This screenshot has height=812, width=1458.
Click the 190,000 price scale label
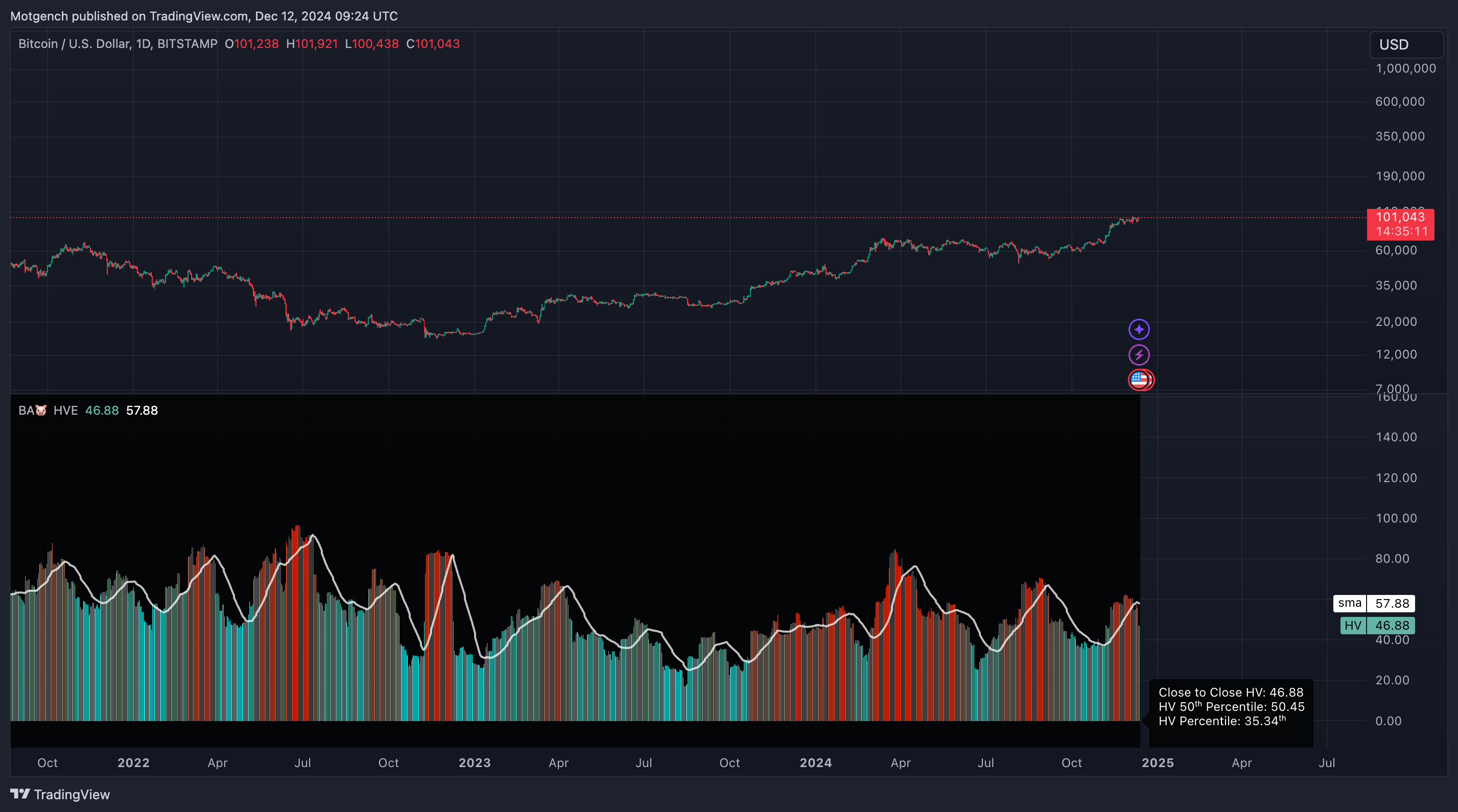pos(1400,176)
